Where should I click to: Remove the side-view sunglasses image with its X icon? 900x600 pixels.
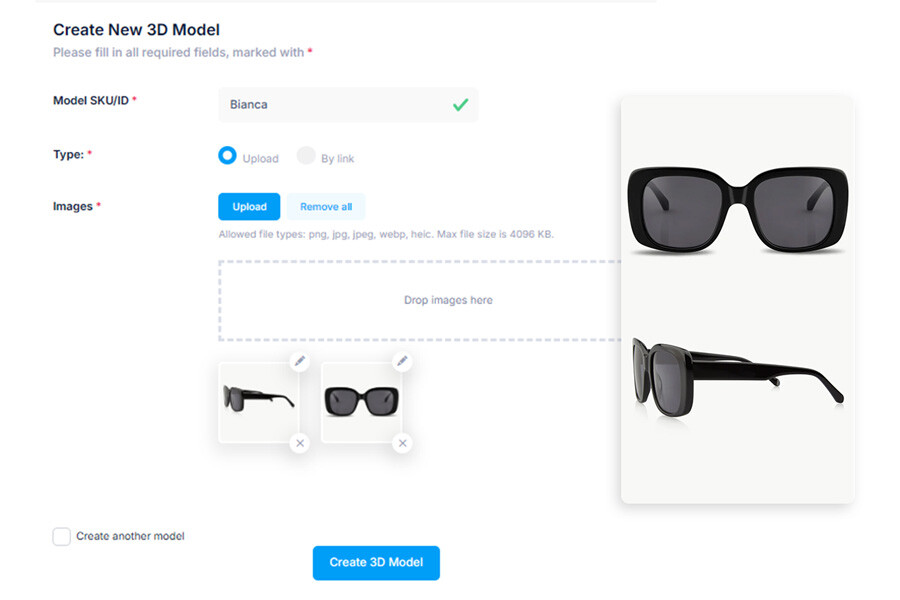pyautogui.click(x=299, y=443)
